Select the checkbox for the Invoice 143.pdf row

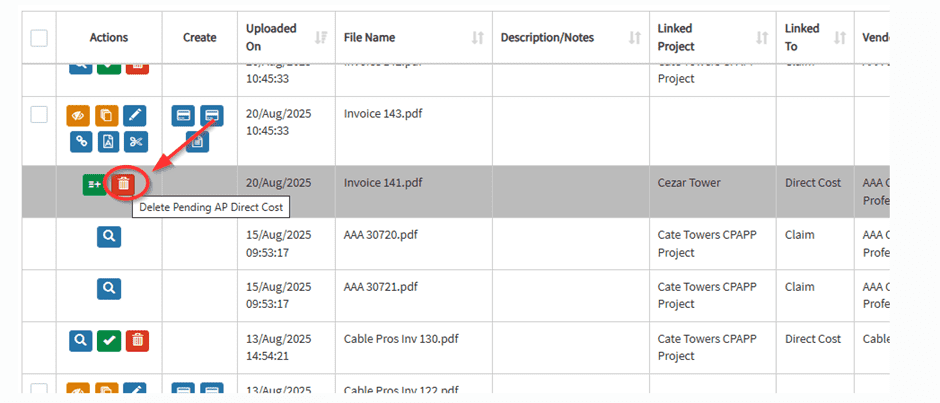pyautogui.click(x=39, y=115)
